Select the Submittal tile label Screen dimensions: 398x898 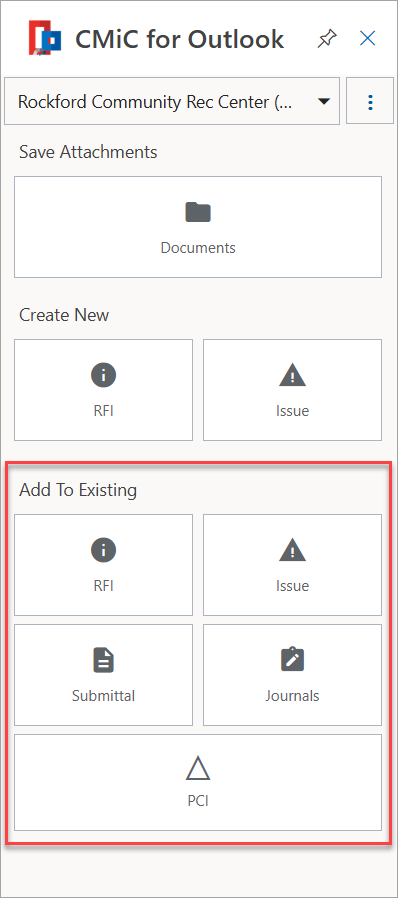point(104,696)
